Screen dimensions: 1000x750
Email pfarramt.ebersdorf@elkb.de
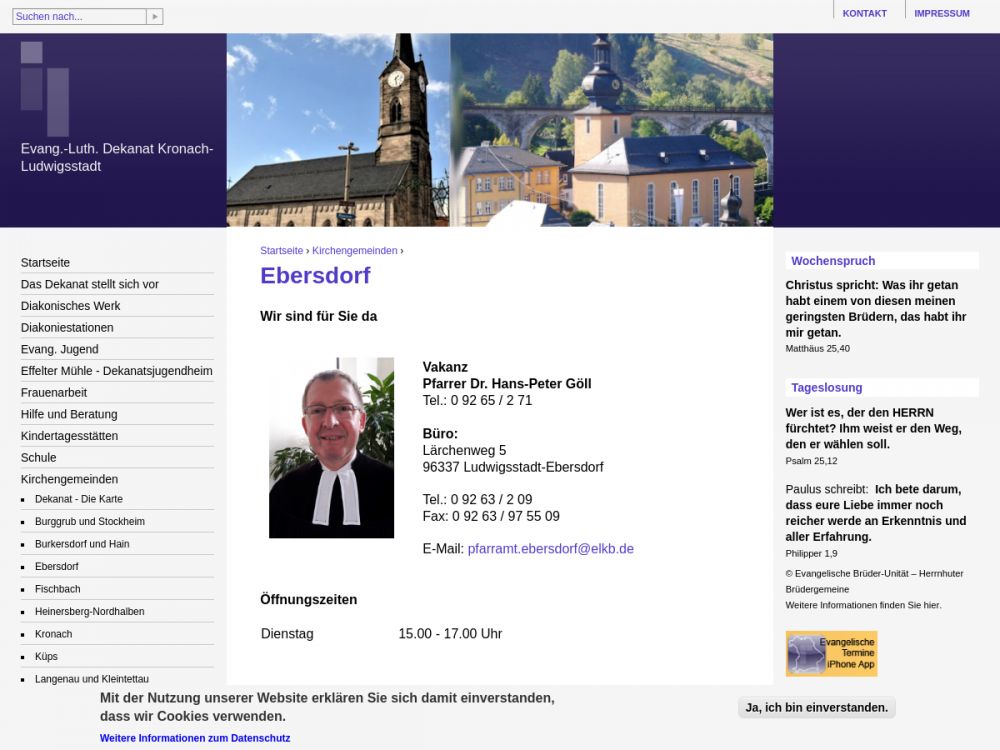pos(550,549)
